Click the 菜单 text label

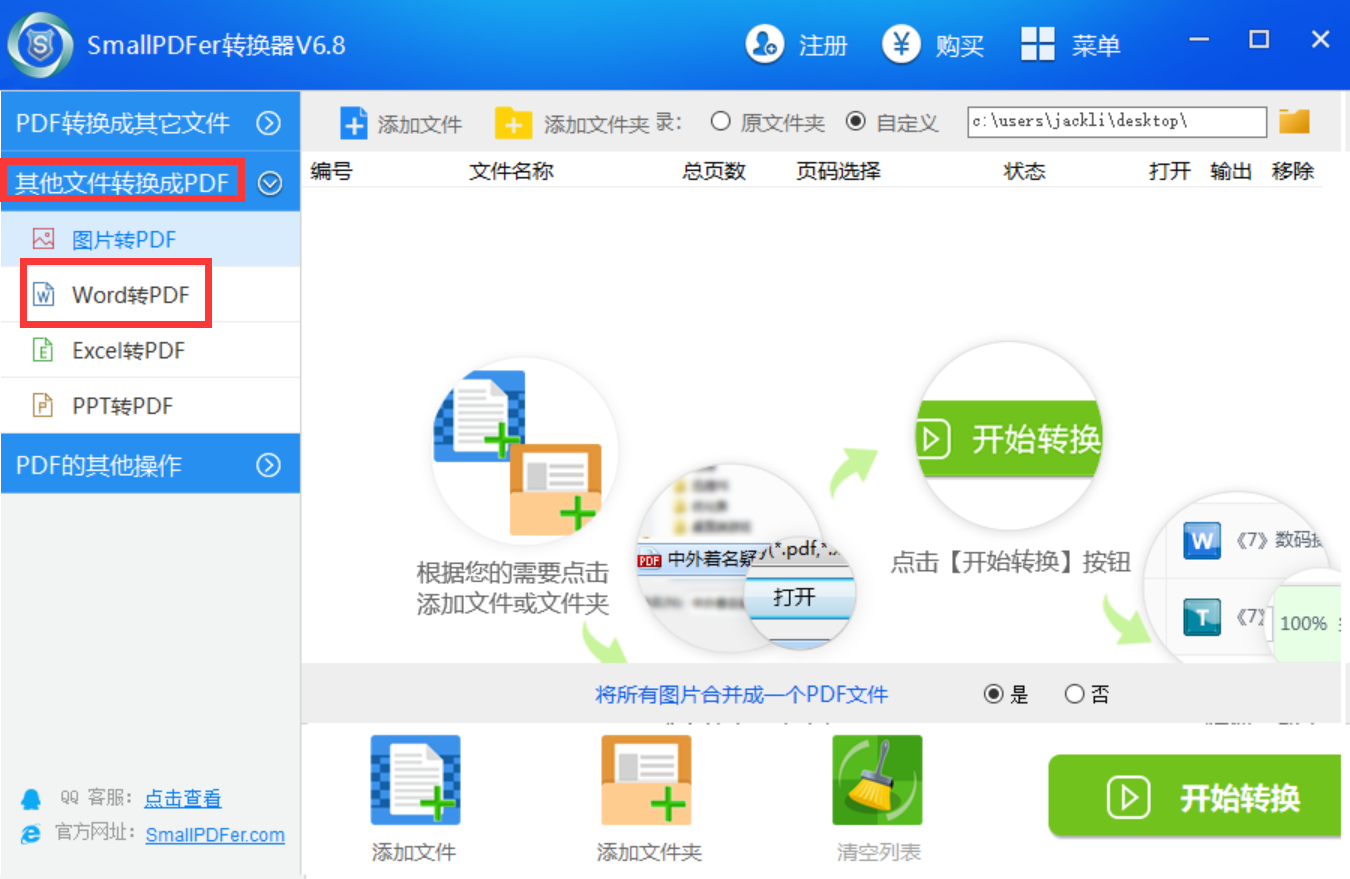click(x=1096, y=45)
